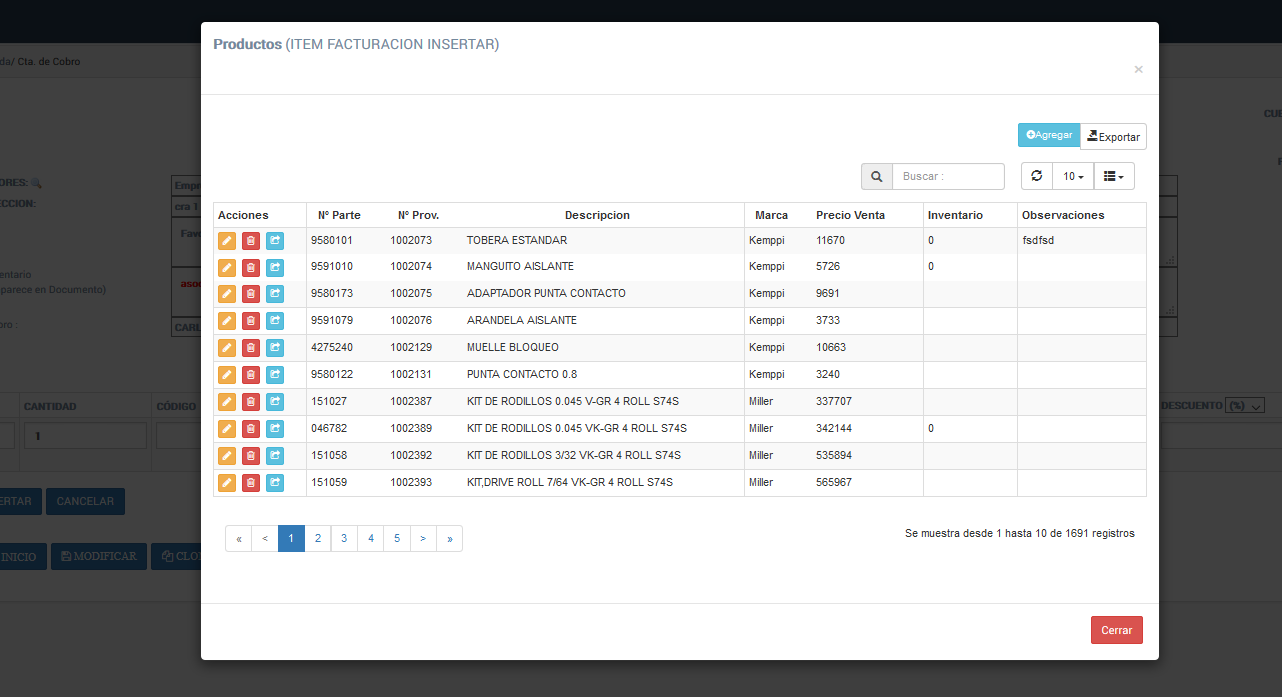Click edit pencil icon for TOBERA ESTANDAR row
This screenshot has height=697, width=1282.
click(227, 241)
